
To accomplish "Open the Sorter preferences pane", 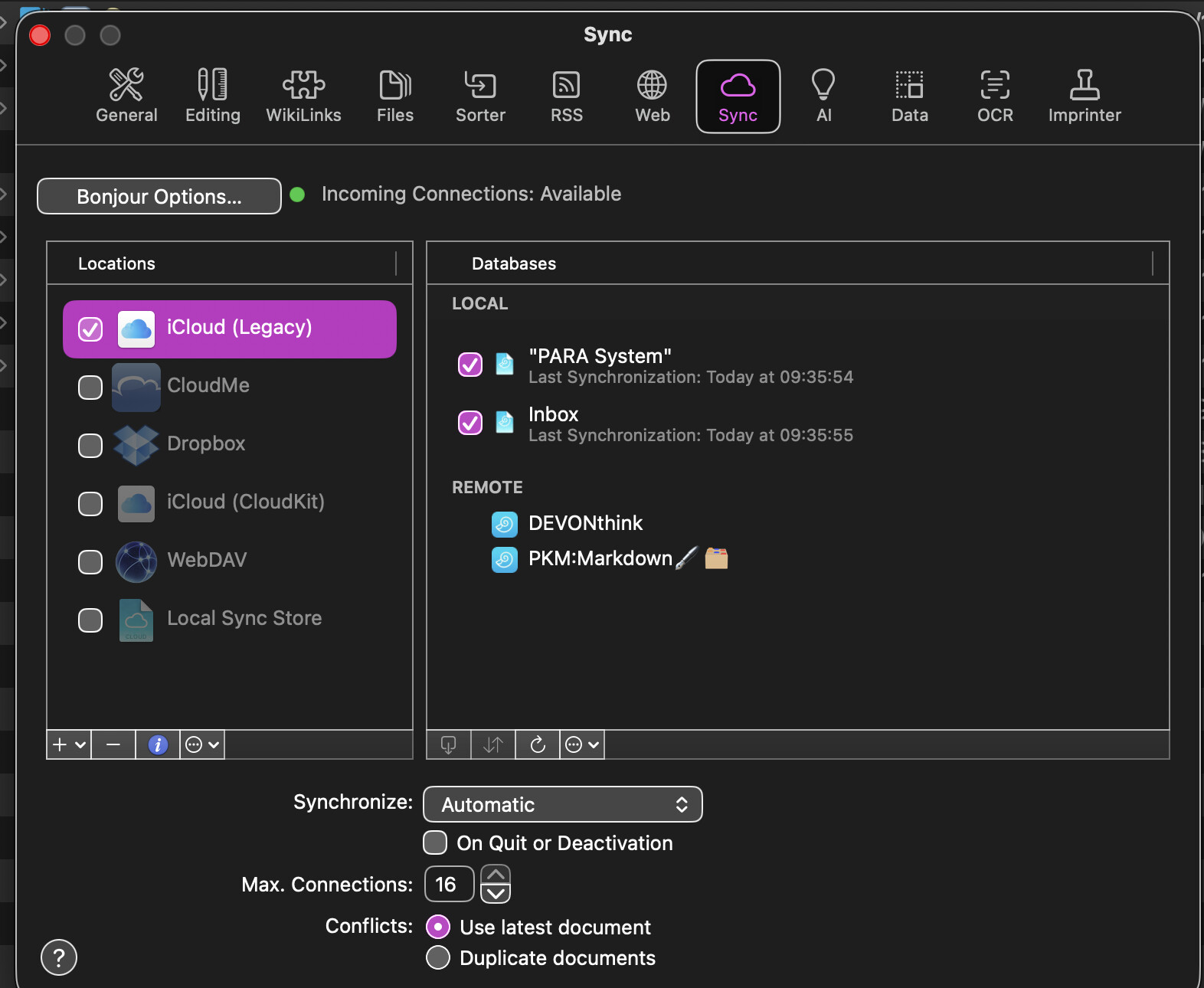I will coord(480,97).
